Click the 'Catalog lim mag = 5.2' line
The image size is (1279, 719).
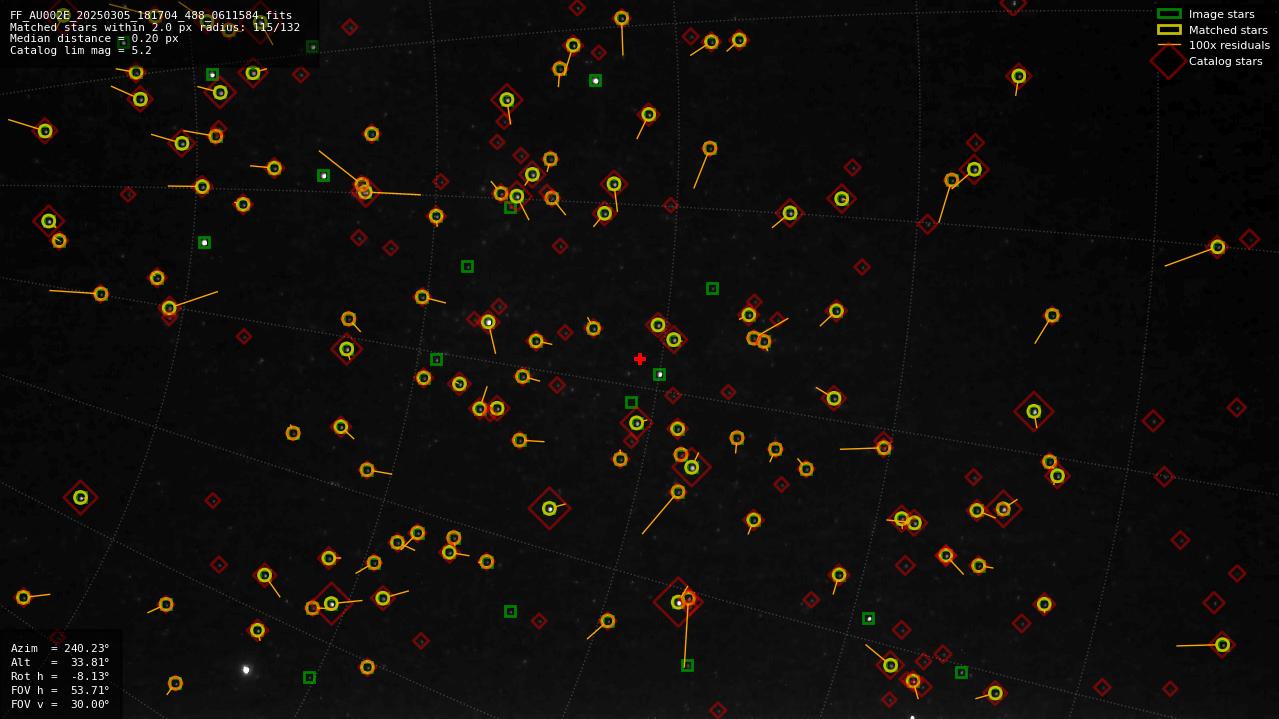[x=81, y=50]
